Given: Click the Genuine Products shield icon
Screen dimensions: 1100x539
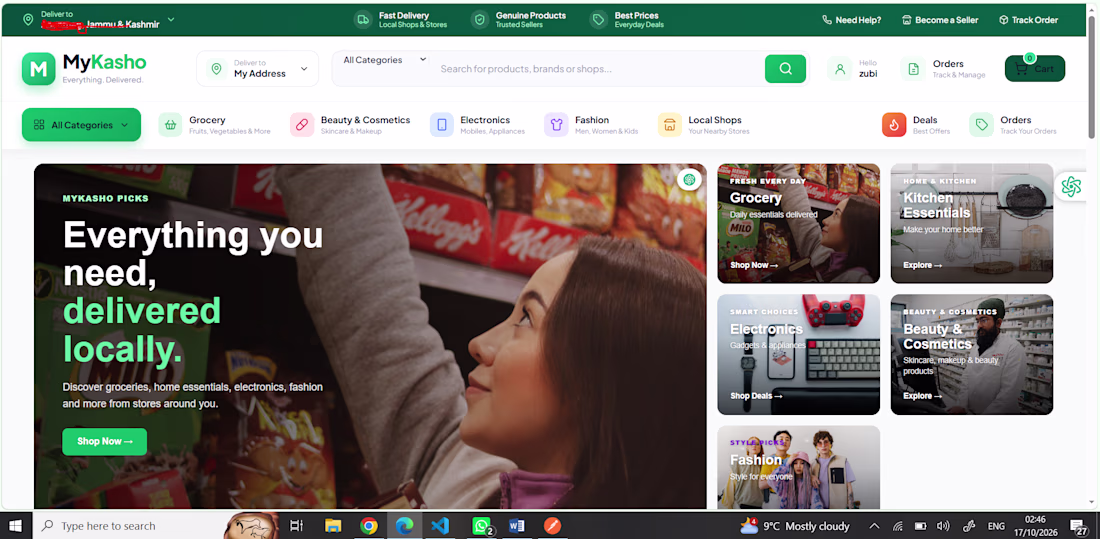Looking at the screenshot, I should 480,20.
